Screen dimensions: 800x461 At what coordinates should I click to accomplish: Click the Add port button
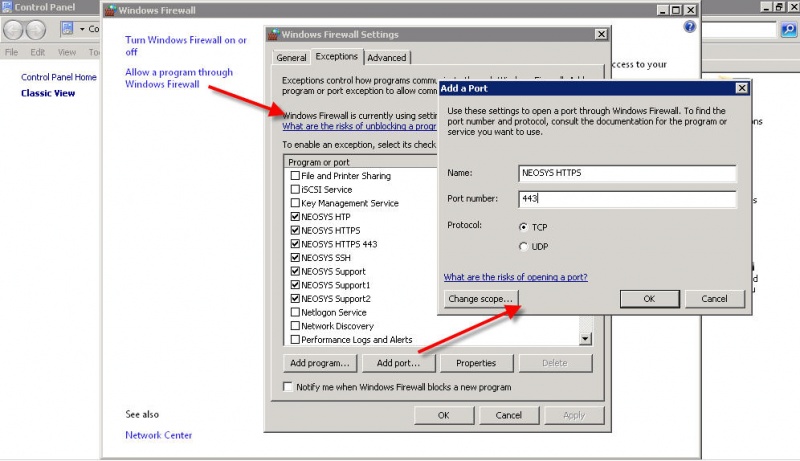coord(398,363)
